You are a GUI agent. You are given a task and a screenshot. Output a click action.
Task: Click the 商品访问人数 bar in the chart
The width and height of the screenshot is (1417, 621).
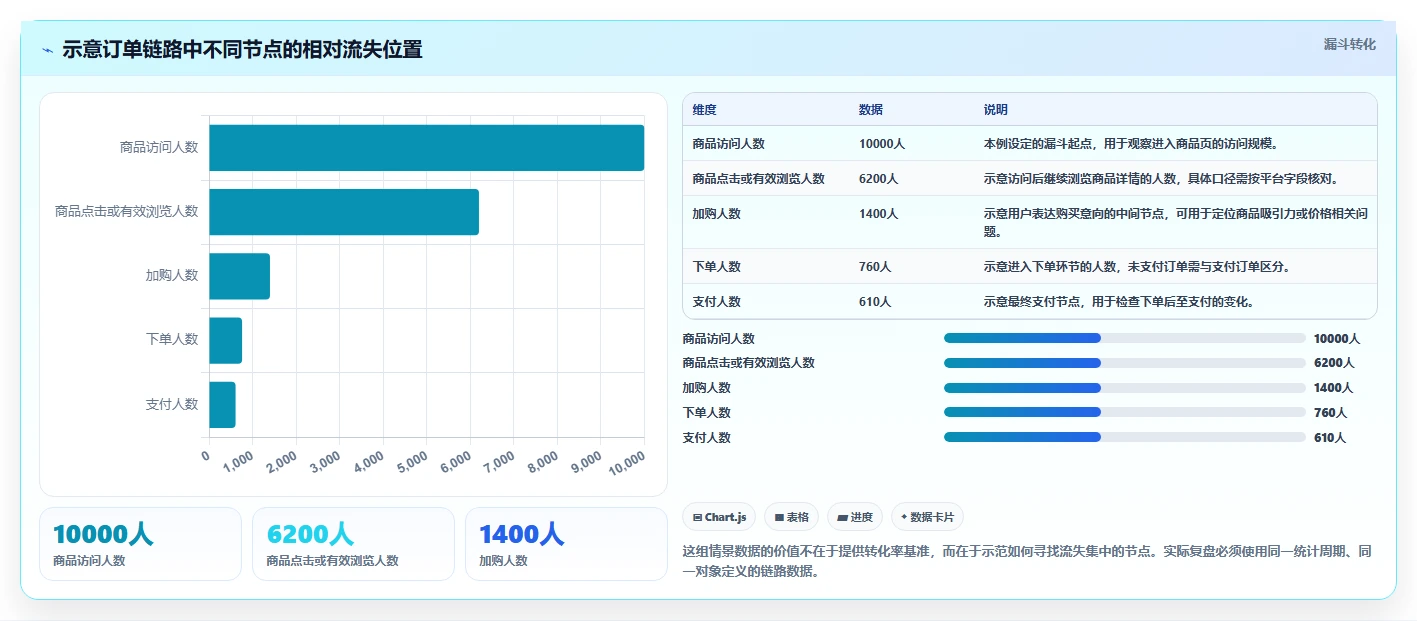click(x=426, y=148)
